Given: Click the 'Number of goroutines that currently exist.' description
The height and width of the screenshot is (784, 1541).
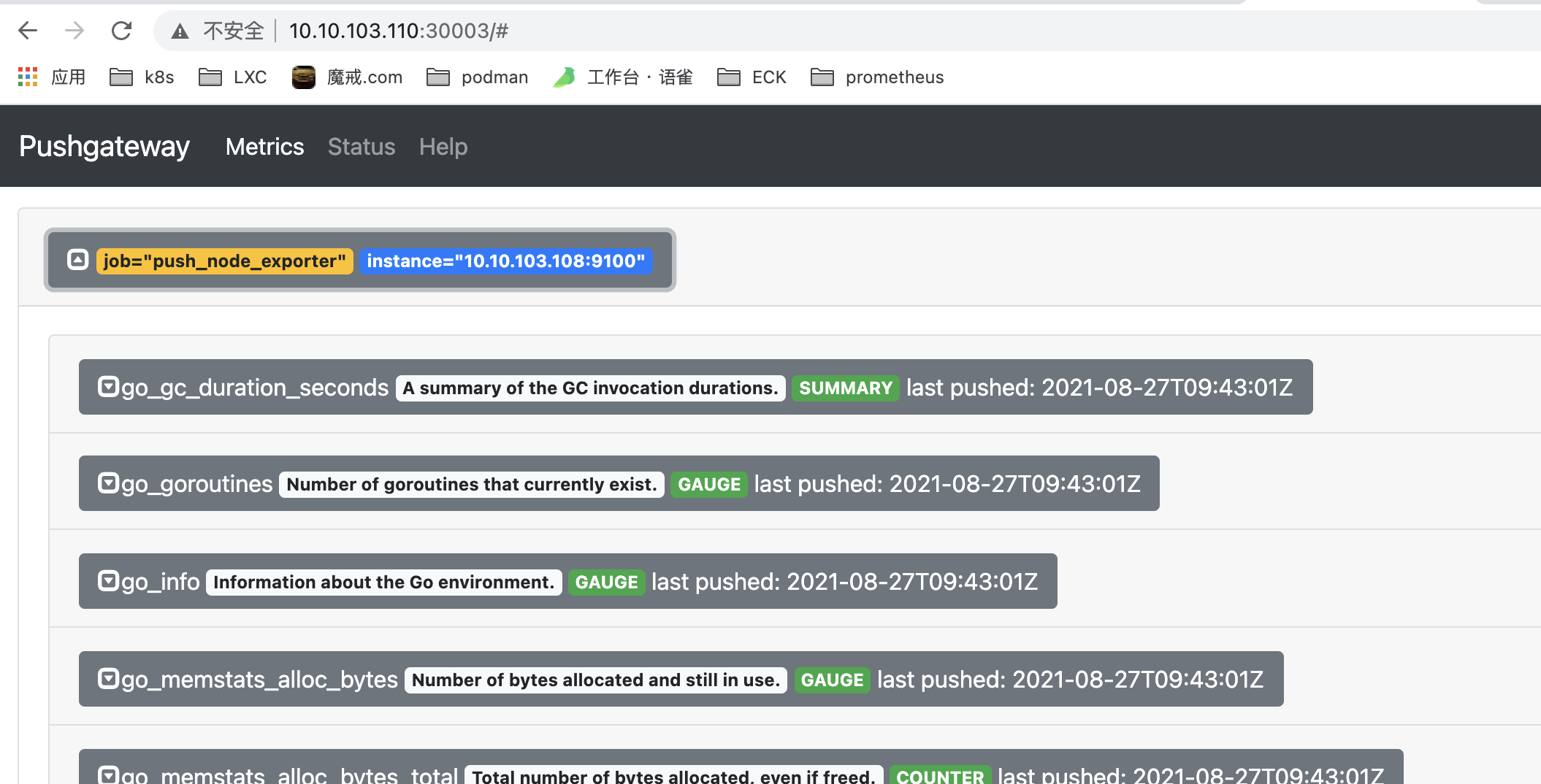Looking at the screenshot, I should tap(472, 484).
